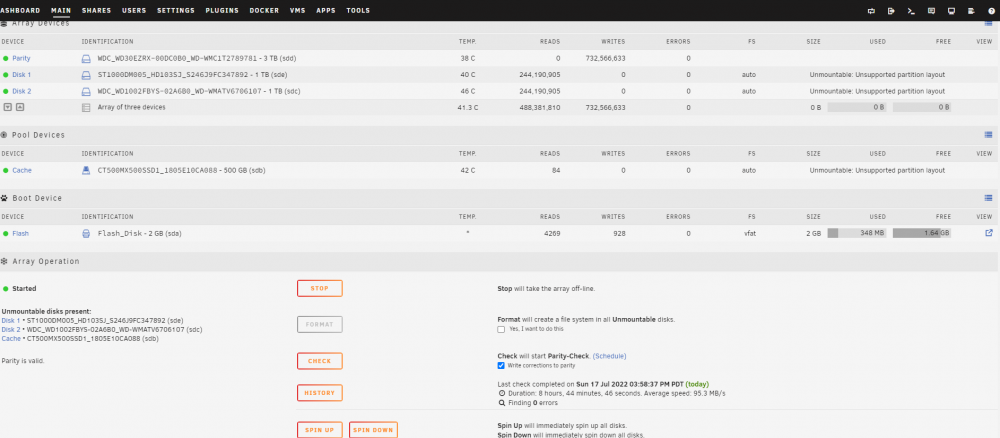
Task: Stop the array with STOP button
Action: (x=320, y=288)
